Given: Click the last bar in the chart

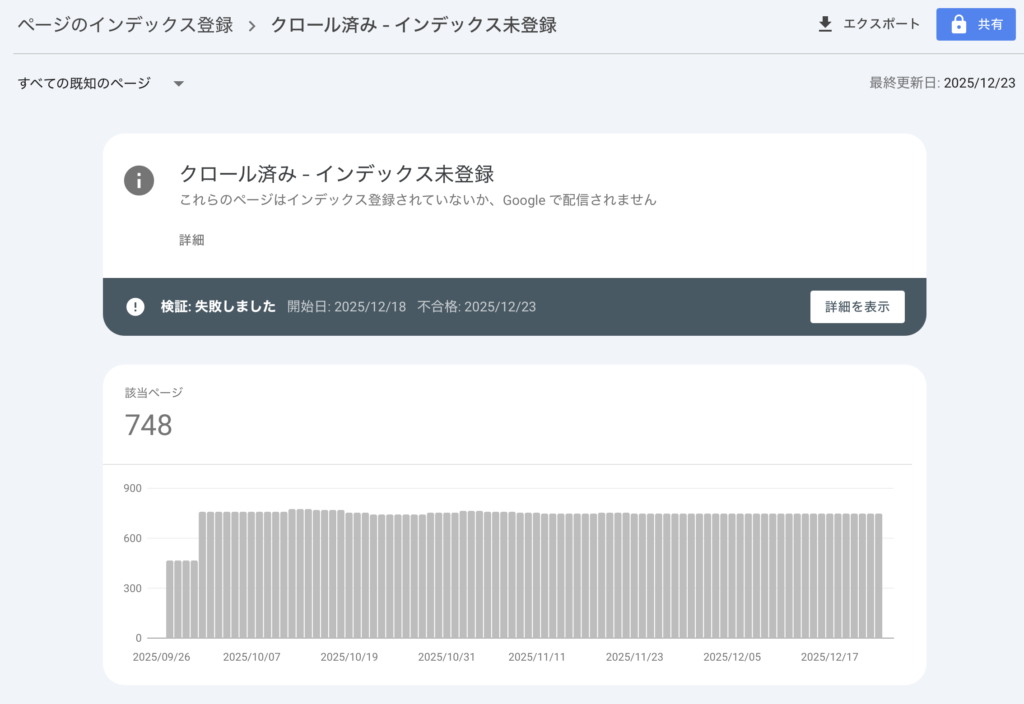Looking at the screenshot, I should click(x=877, y=576).
